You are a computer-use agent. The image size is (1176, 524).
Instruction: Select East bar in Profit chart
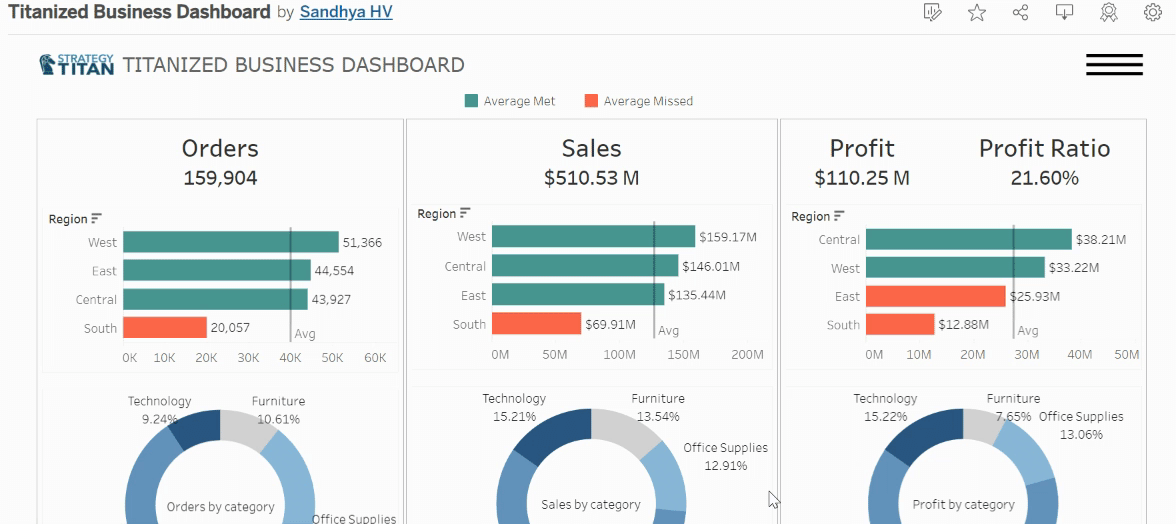pyautogui.click(x=935, y=296)
